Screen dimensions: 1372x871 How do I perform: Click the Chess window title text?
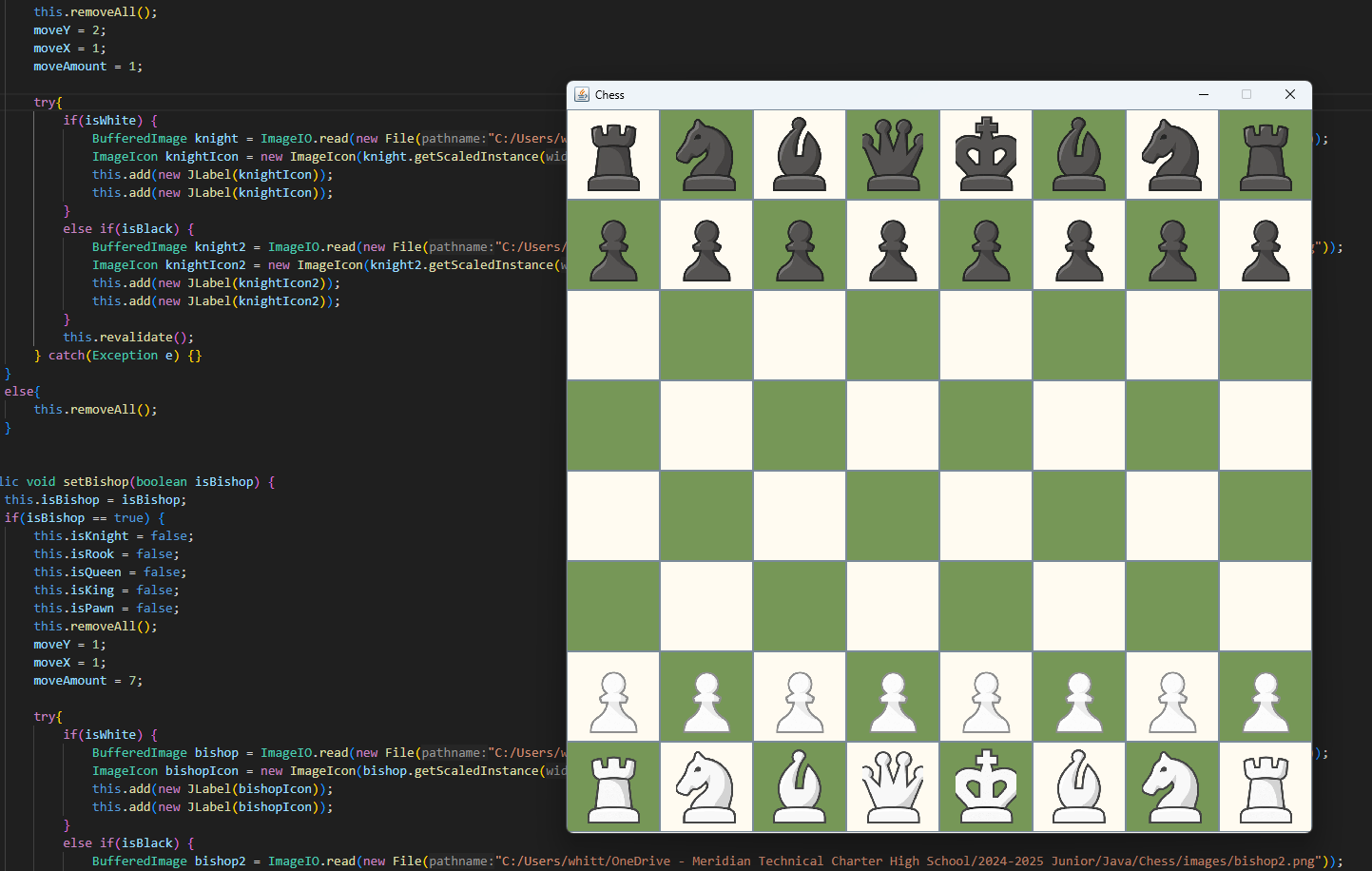pos(609,94)
